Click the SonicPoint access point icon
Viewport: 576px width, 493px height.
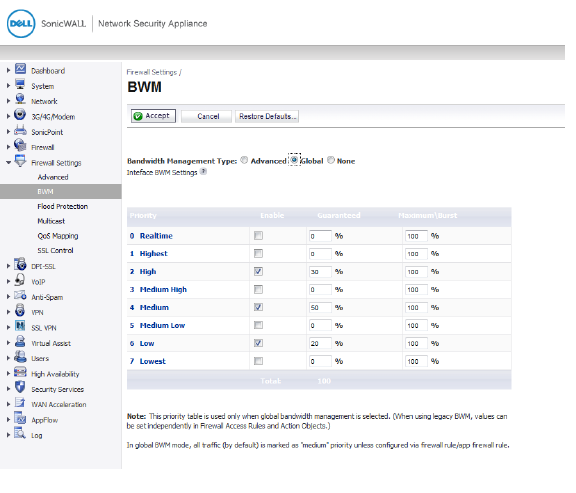pos(20,130)
